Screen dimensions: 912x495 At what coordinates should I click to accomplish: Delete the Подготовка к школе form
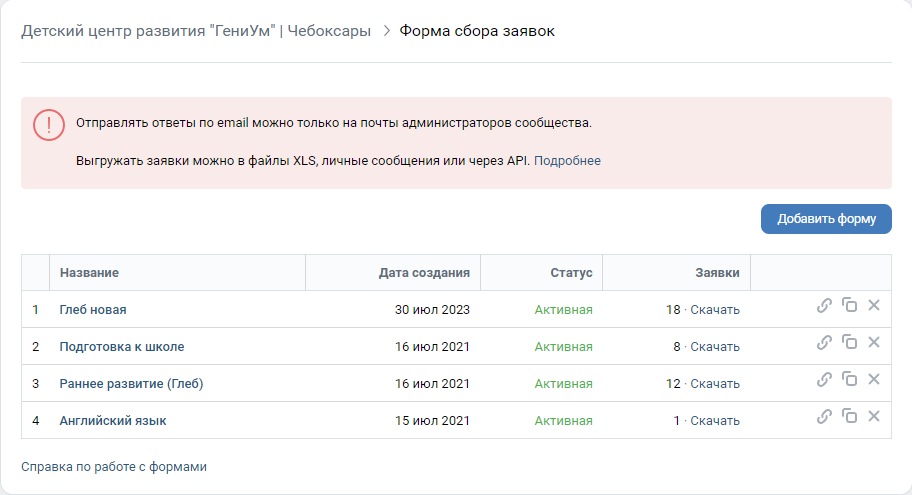pyautogui.click(x=874, y=342)
